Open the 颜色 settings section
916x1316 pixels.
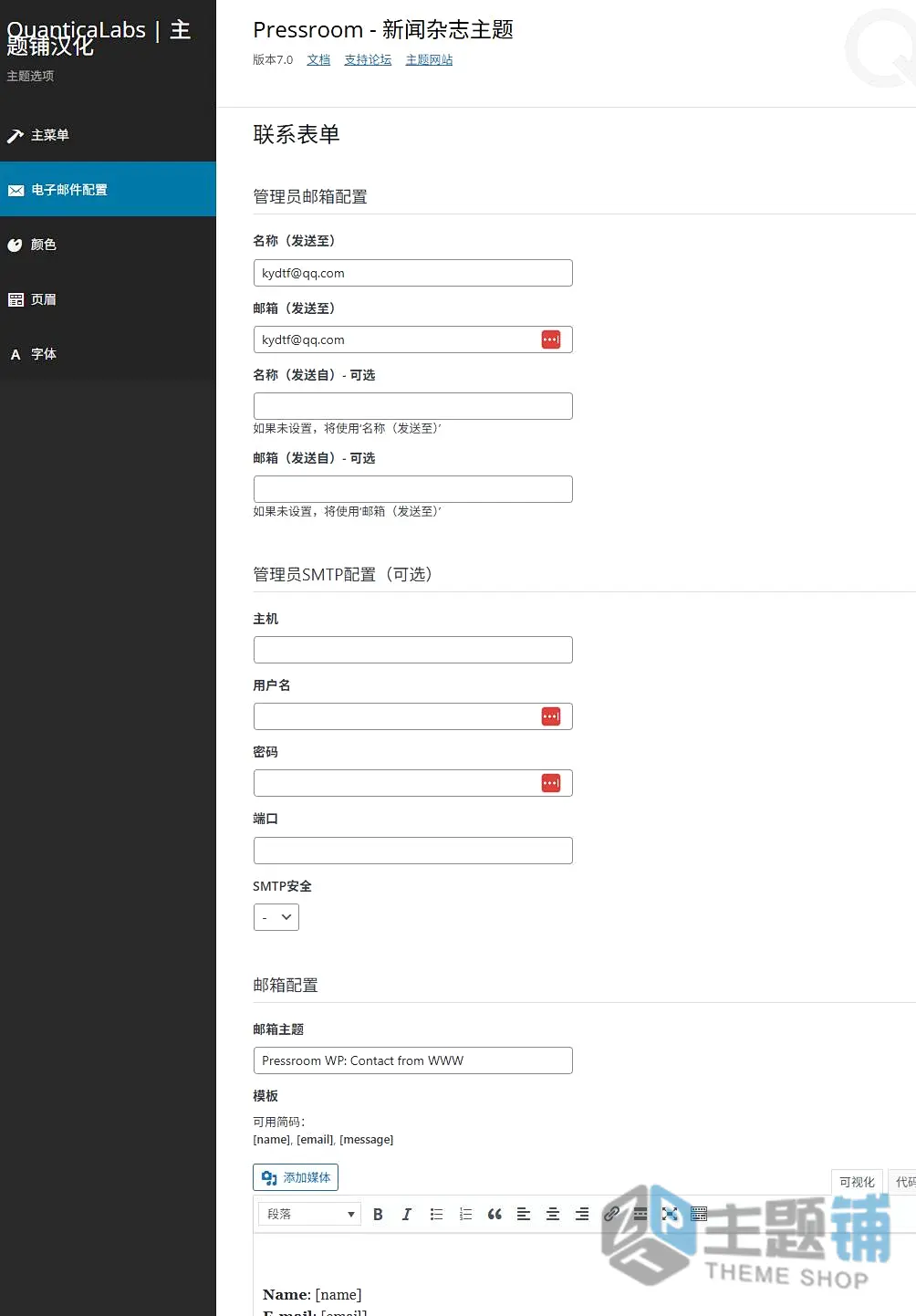point(108,245)
